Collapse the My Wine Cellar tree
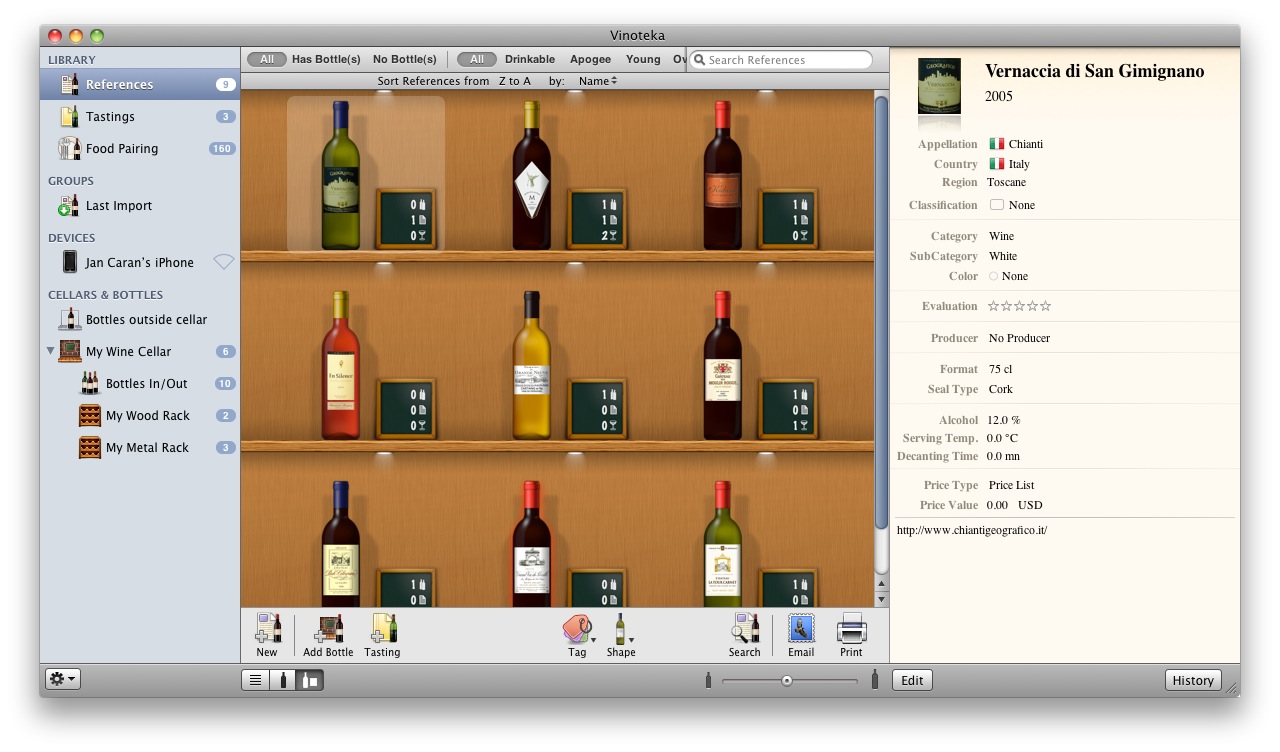The width and height of the screenshot is (1280, 752). [51, 351]
